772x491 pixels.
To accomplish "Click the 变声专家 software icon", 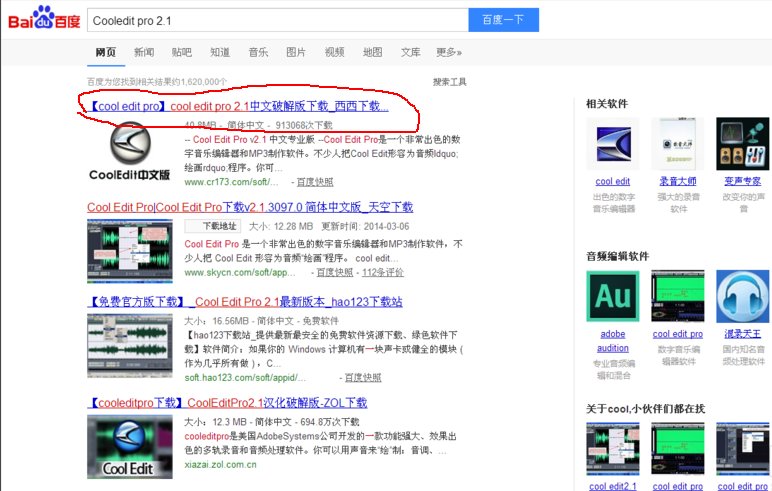I will coord(742,144).
